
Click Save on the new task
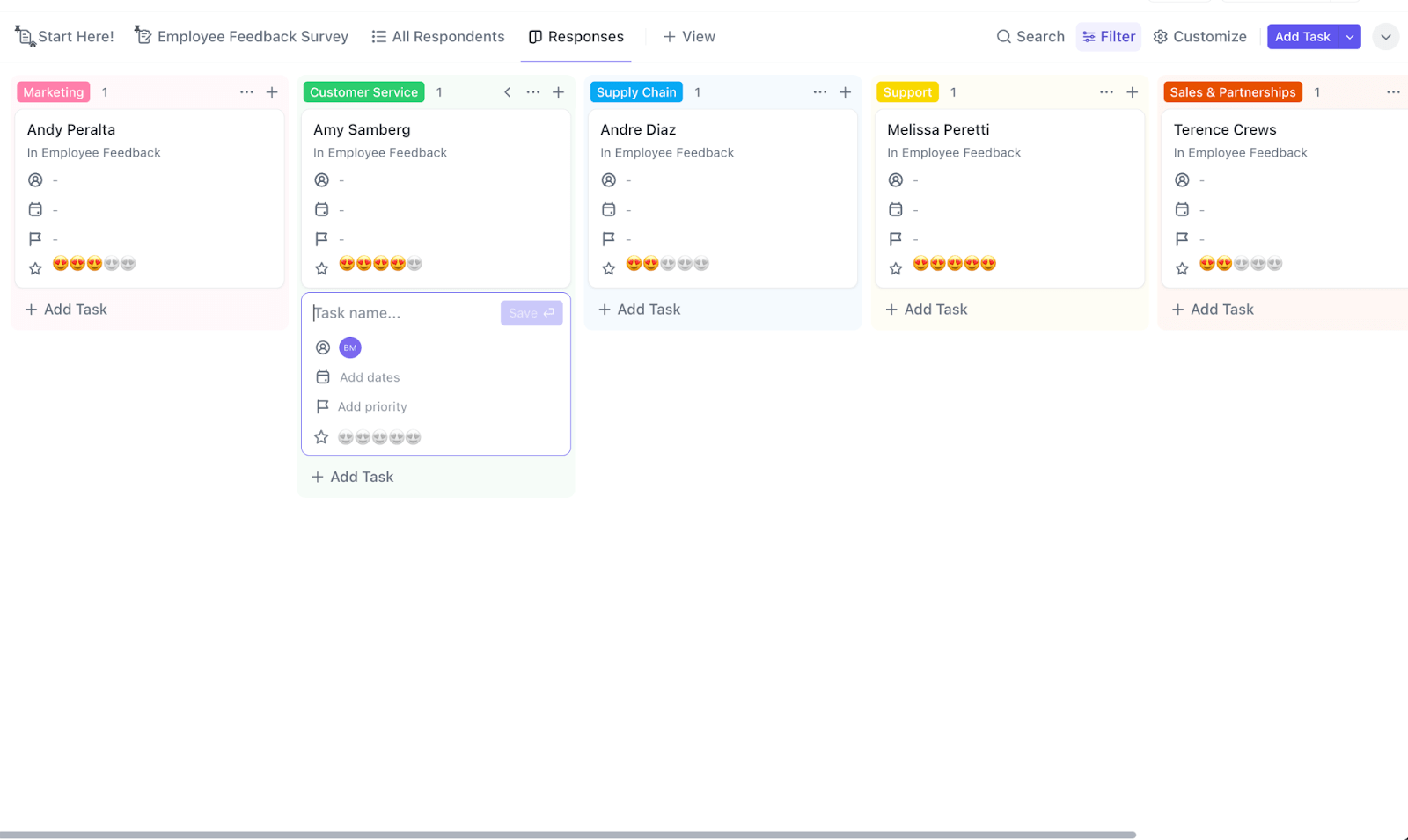click(532, 313)
